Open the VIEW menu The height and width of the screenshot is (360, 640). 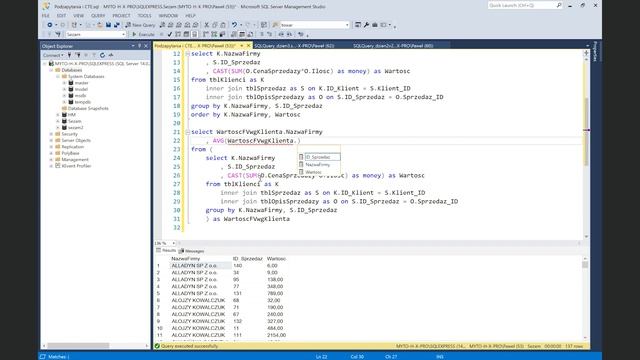point(78,16)
